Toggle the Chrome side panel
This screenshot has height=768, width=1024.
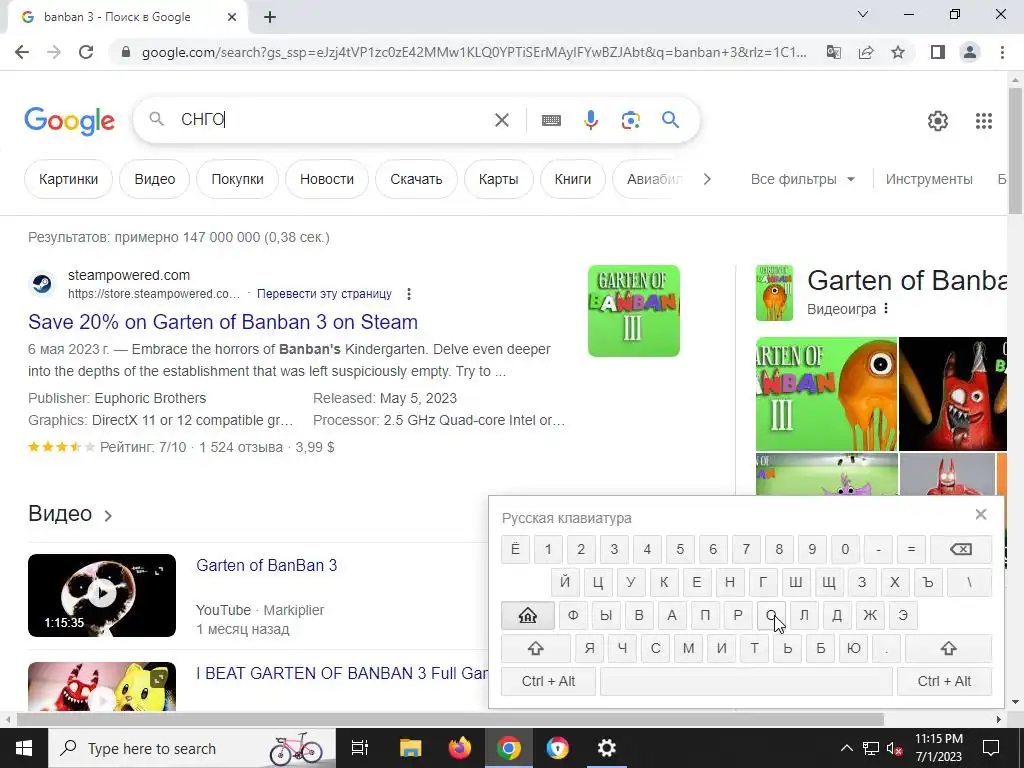(938, 52)
